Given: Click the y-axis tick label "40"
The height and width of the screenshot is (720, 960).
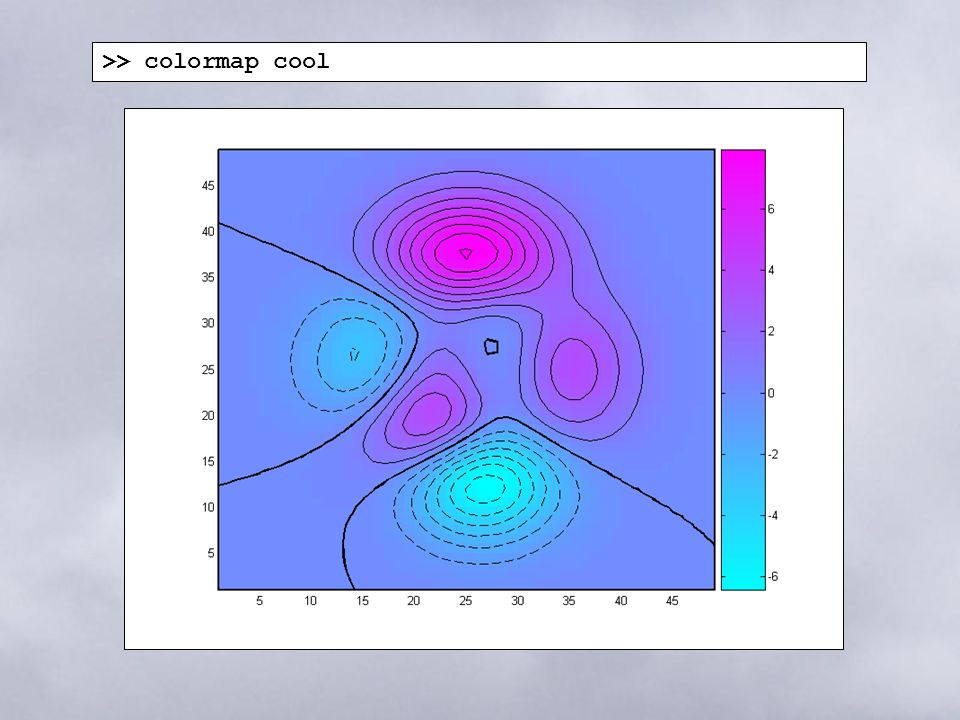Looking at the screenshot, I should pyautogui.click(x=208, y=231).
